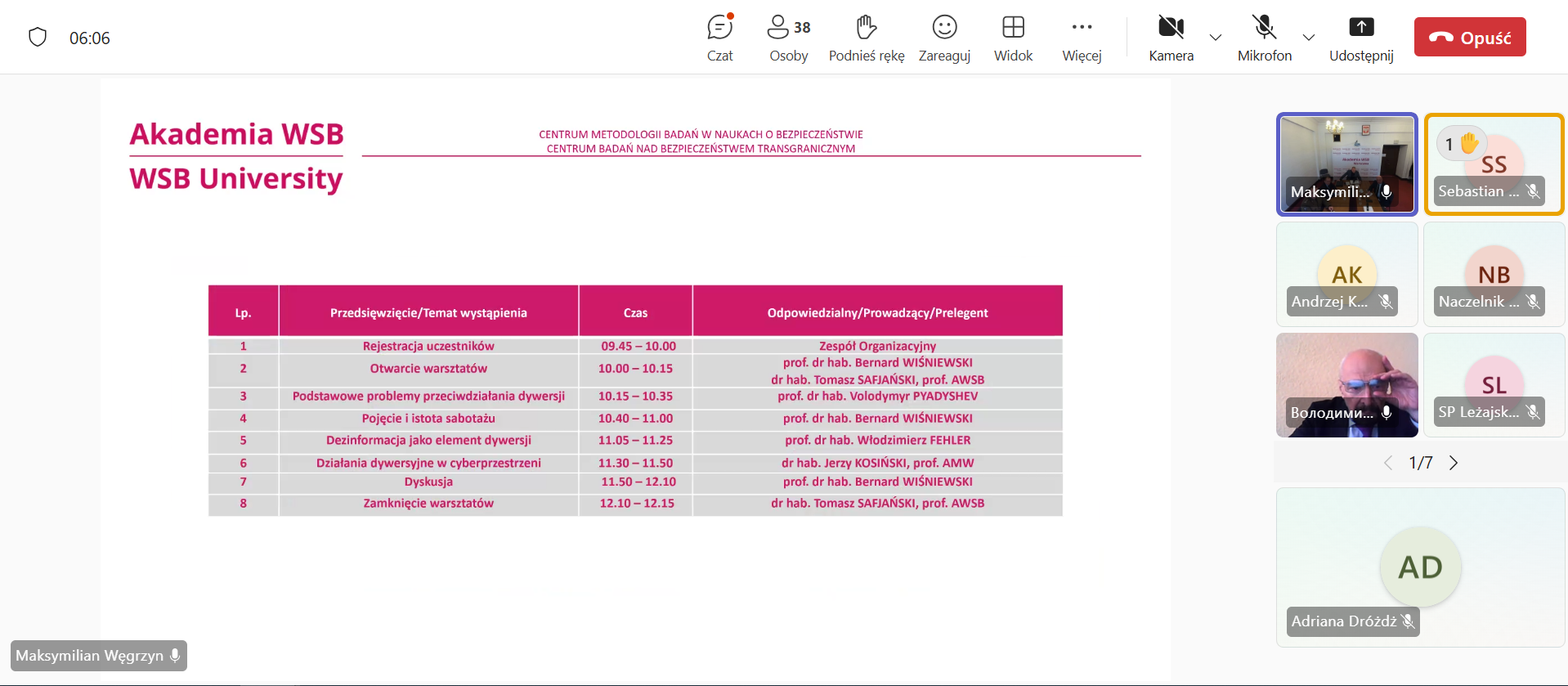Expand camera options dropdown arrow
Screen dimensions: 1568x686
1216,38
